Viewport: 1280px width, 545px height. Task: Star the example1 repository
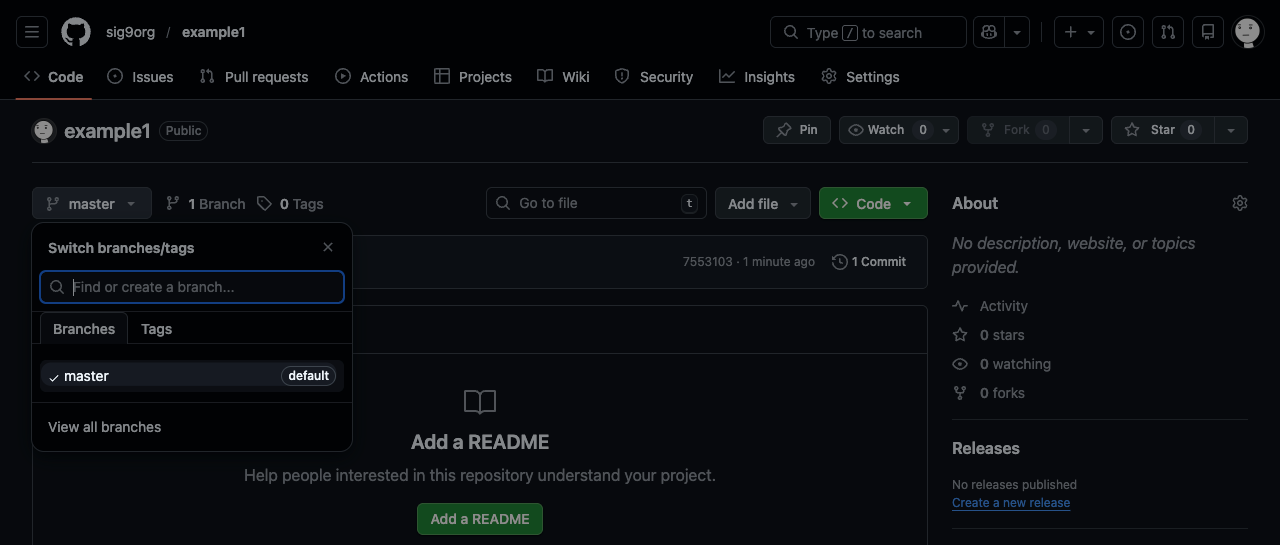pyautogui.click(x=1162, y=130)
